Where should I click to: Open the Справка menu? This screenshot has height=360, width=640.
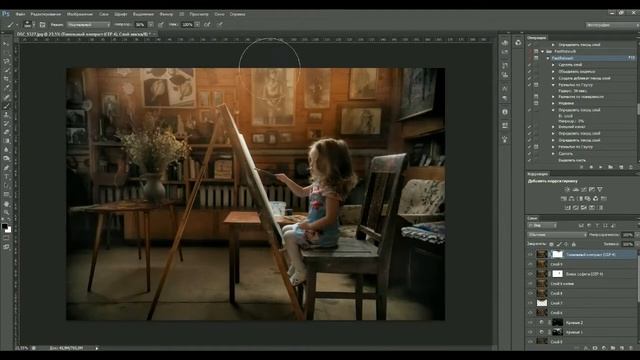237,14
